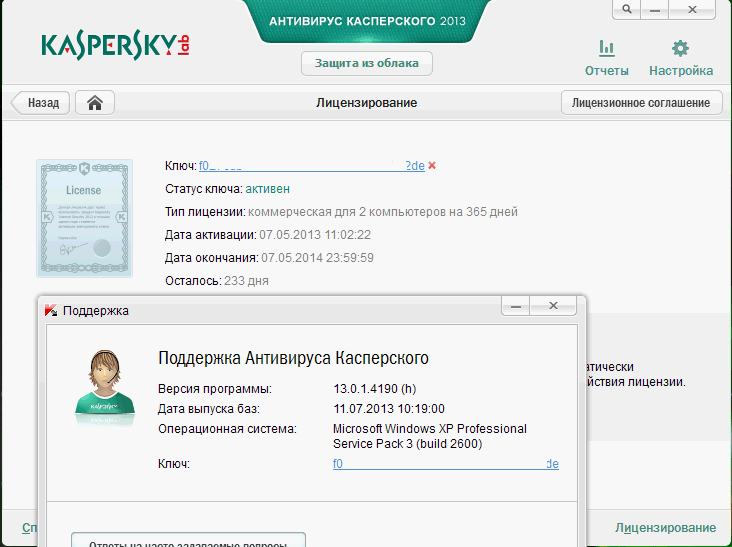Click the Поддержка window title icon
Image resolution: width=732 pixels, height=547 pixels.
click(50, 310)
